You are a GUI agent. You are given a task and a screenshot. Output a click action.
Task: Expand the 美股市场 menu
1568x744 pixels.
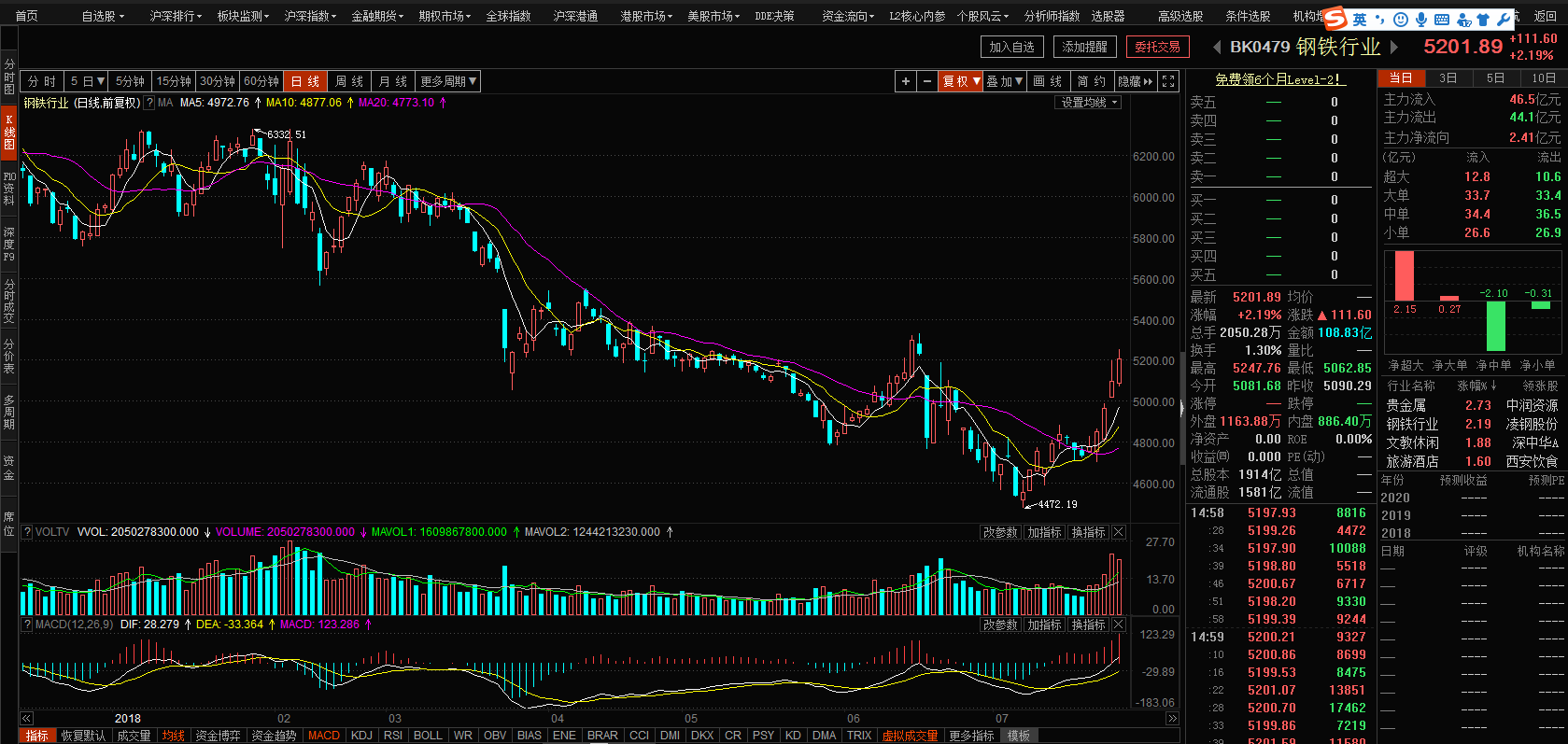713,16
